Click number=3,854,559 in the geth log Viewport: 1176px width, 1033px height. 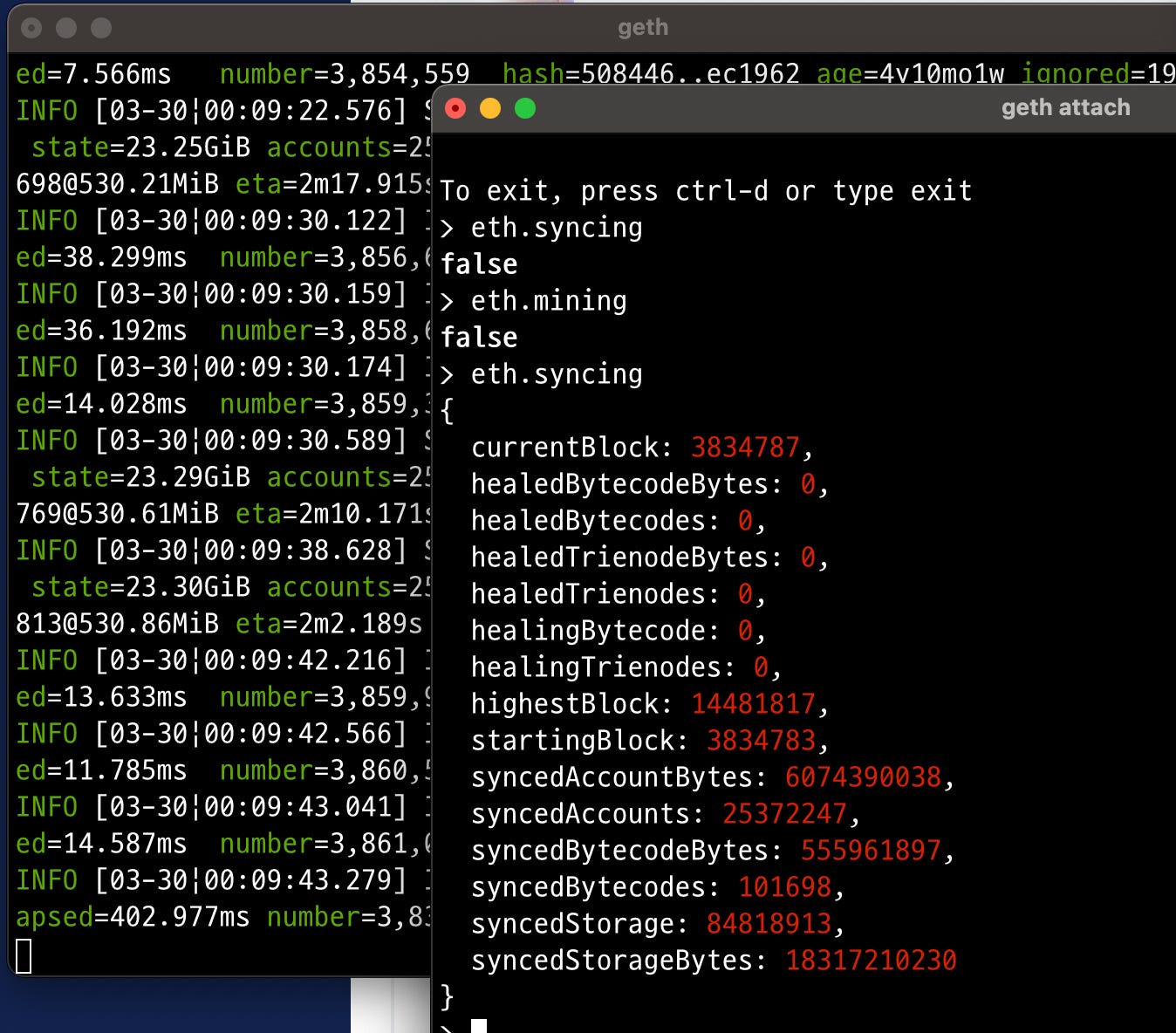tap(345, 74)
